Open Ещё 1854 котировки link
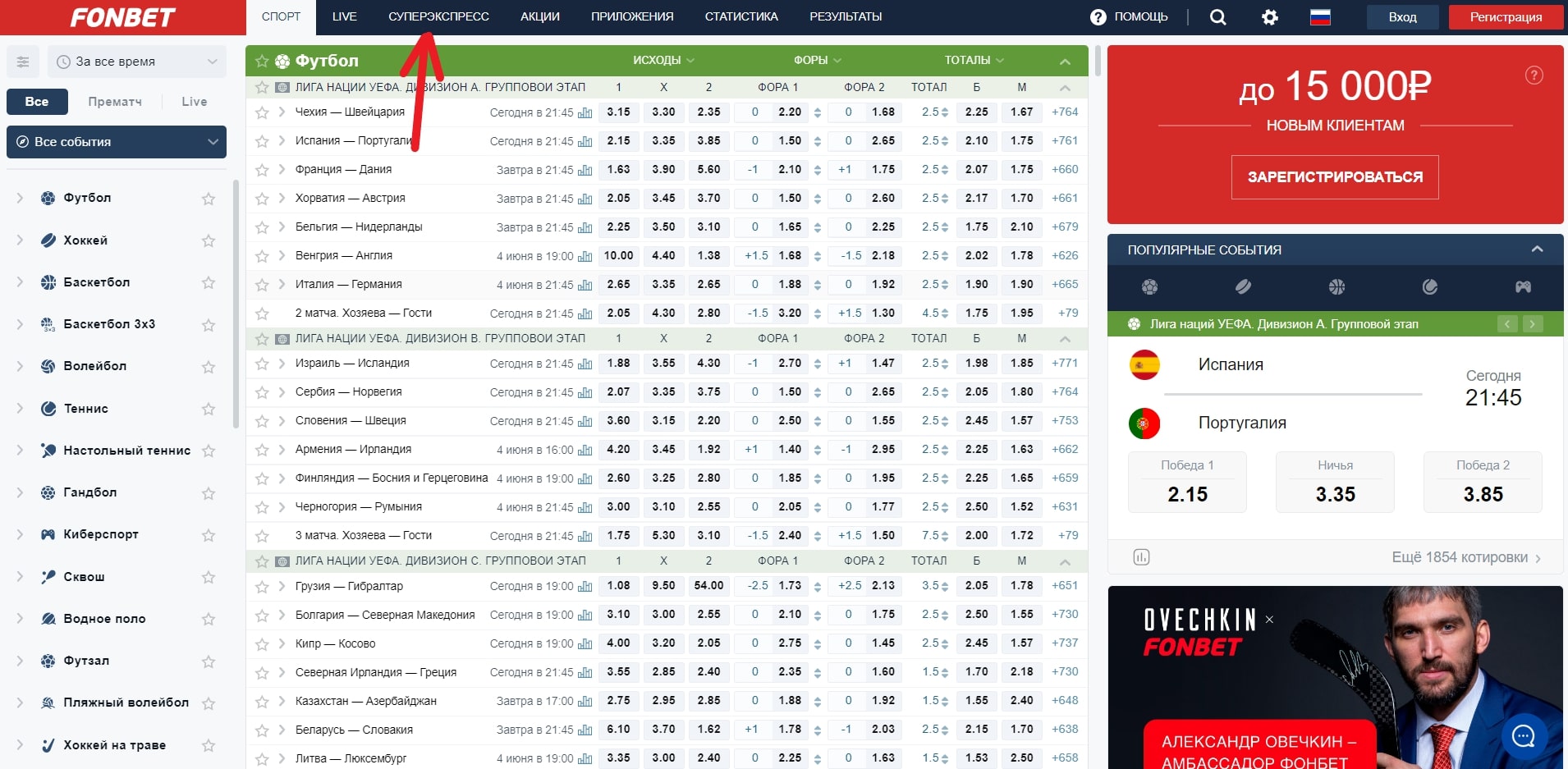Image resolution: width=1568 pixels, height=769 pixels. (1466, 557)
